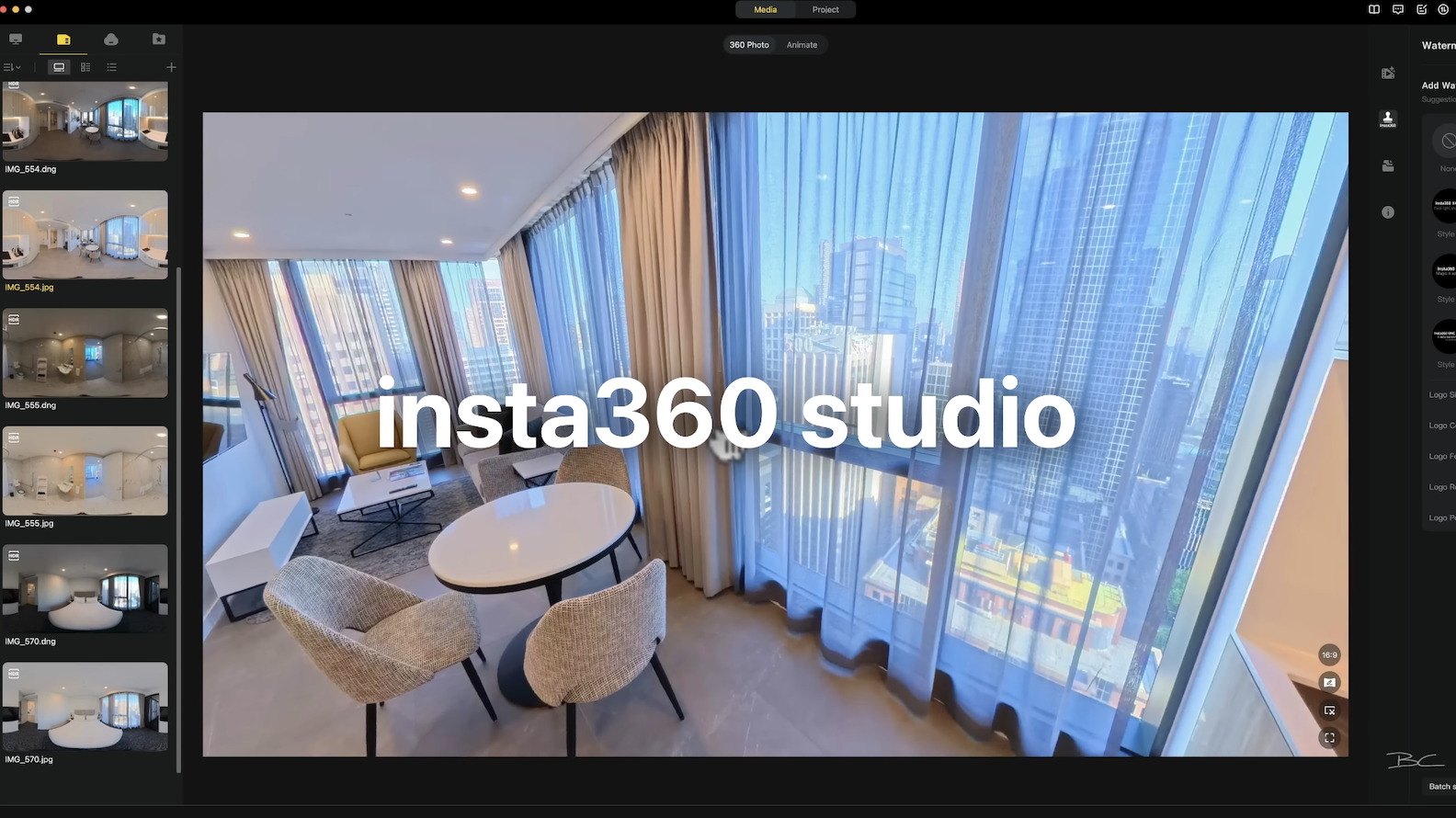
Task: Switch to the Project tab
Action: (x=825, y=9)
